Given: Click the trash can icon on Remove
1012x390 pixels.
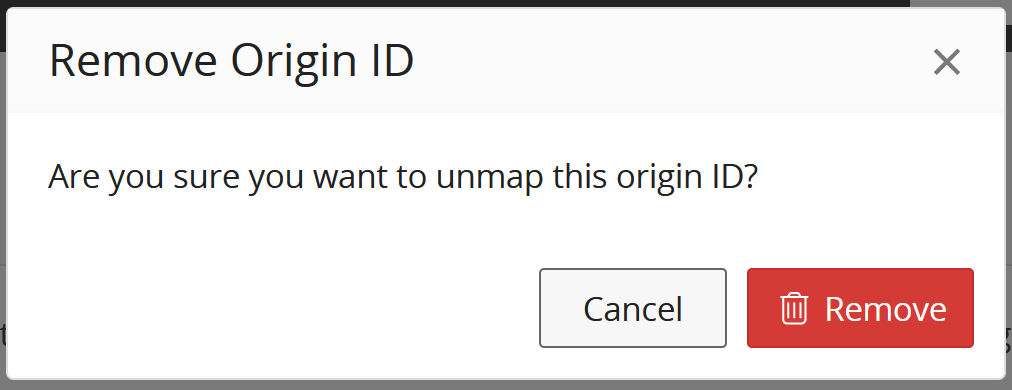Looking at the screenshot, I should tap(794, 308).
